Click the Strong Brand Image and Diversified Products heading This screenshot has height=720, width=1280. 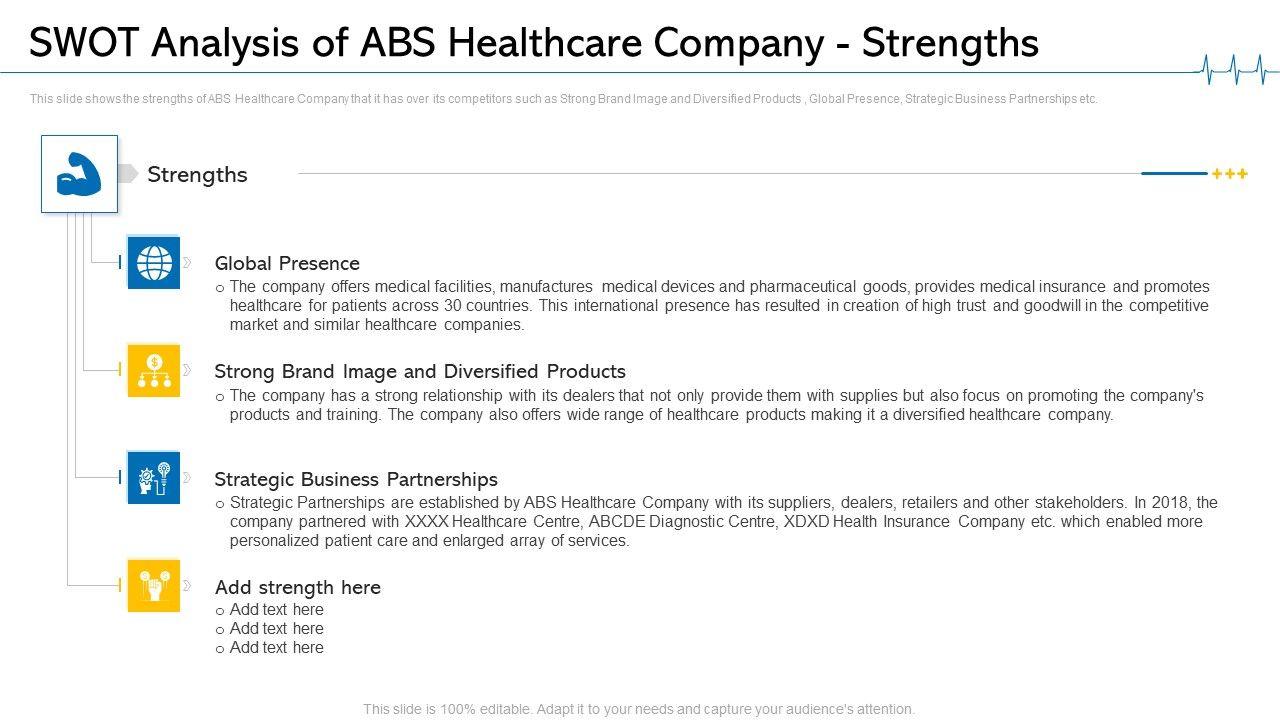(420, 371)
